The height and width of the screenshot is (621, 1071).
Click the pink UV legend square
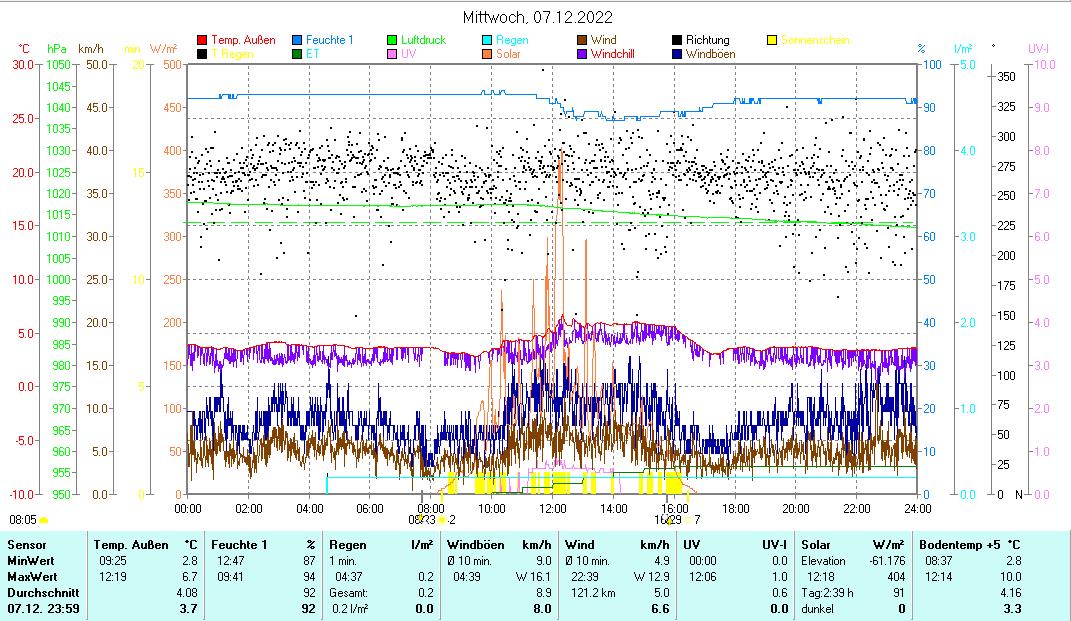click(x=392, y=54)
